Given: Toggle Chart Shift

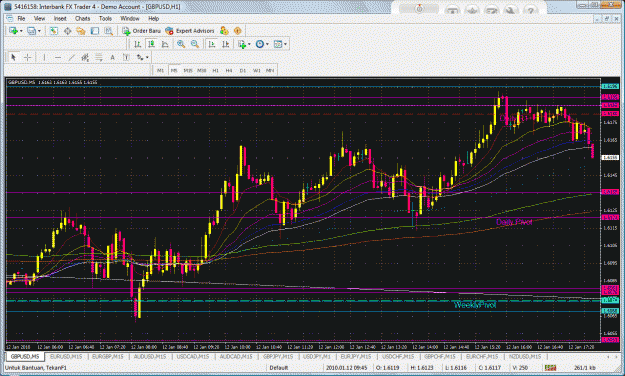Looking at the screenshot, I should 225,44.
